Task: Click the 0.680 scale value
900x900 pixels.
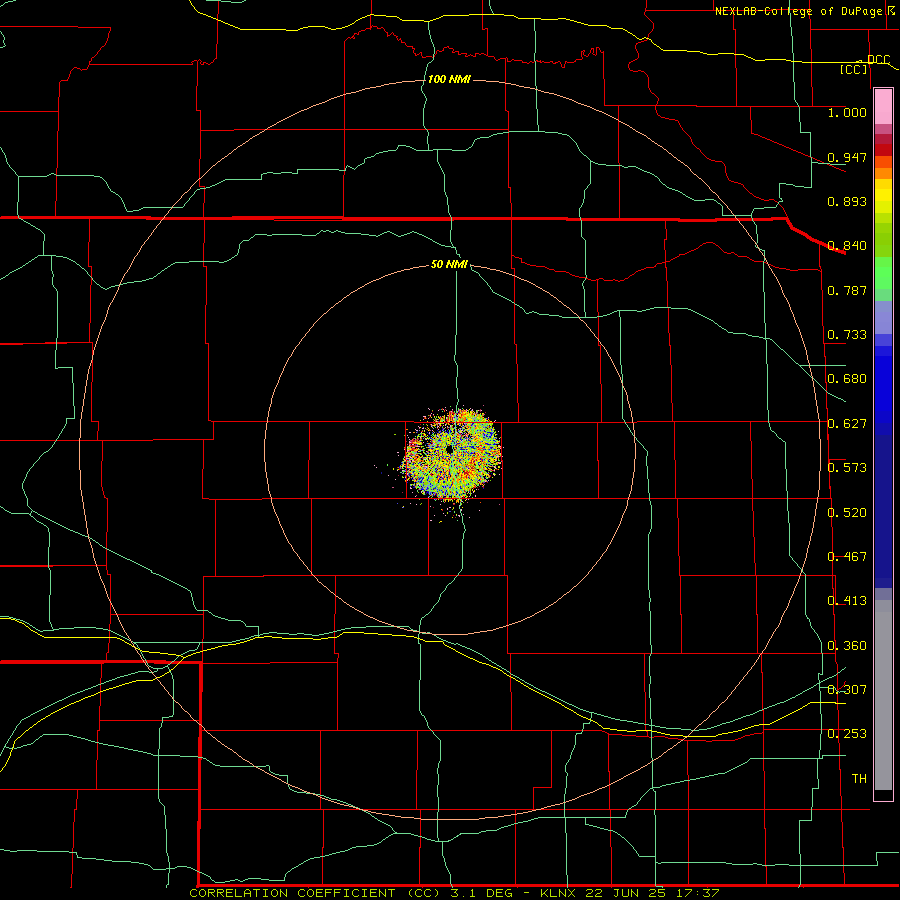Action: tap(847, 379)
